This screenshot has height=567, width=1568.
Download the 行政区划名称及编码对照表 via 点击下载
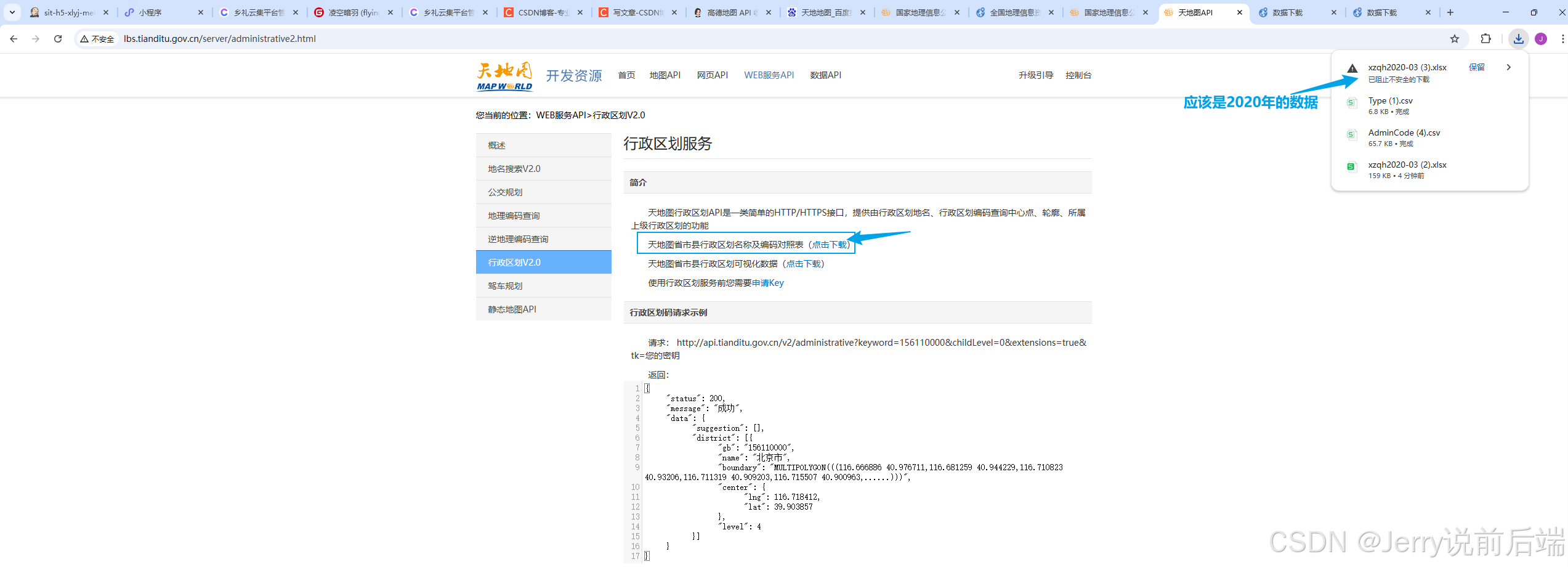coord(829,245)
